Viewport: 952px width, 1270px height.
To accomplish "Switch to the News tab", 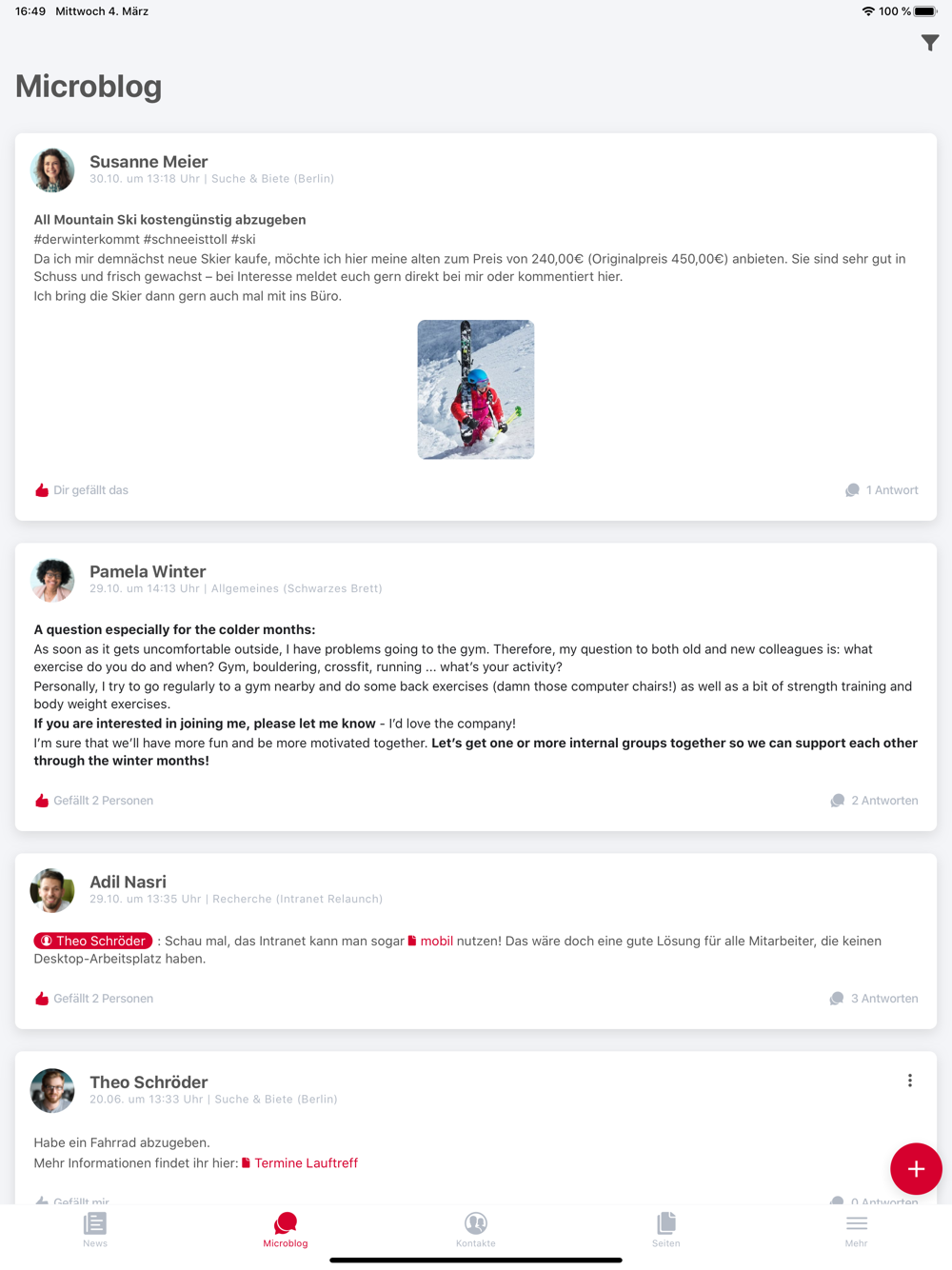I will [95, 1229].
